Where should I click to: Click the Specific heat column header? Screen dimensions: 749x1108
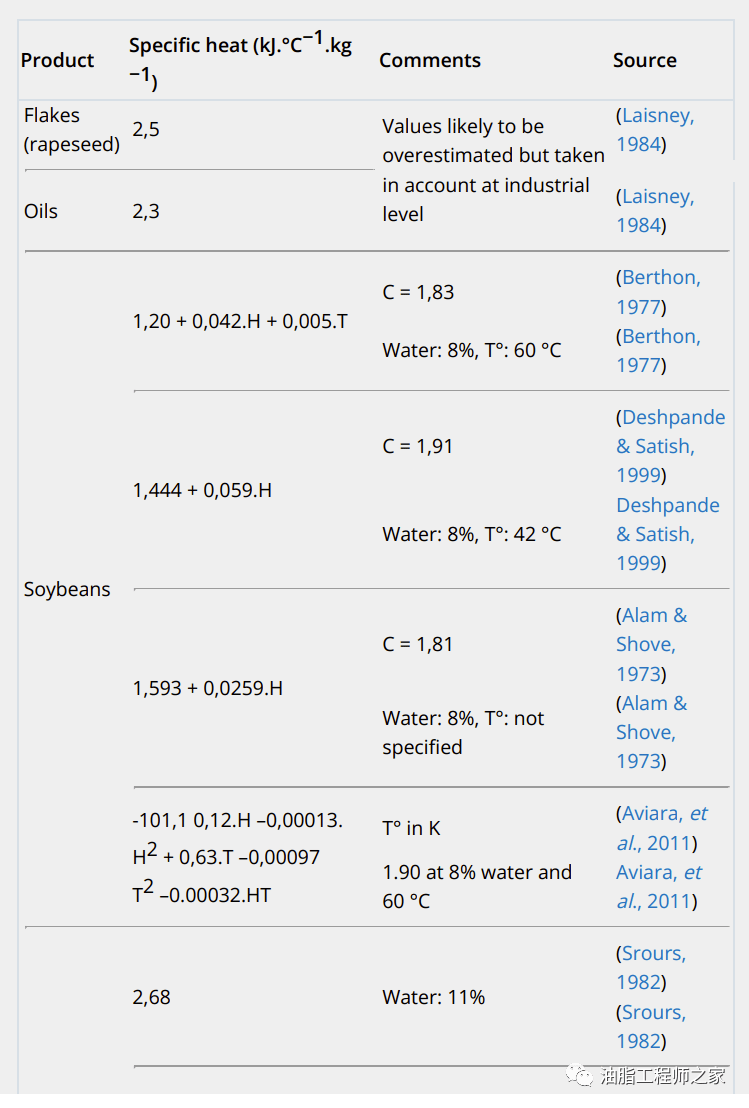(240, 60)
